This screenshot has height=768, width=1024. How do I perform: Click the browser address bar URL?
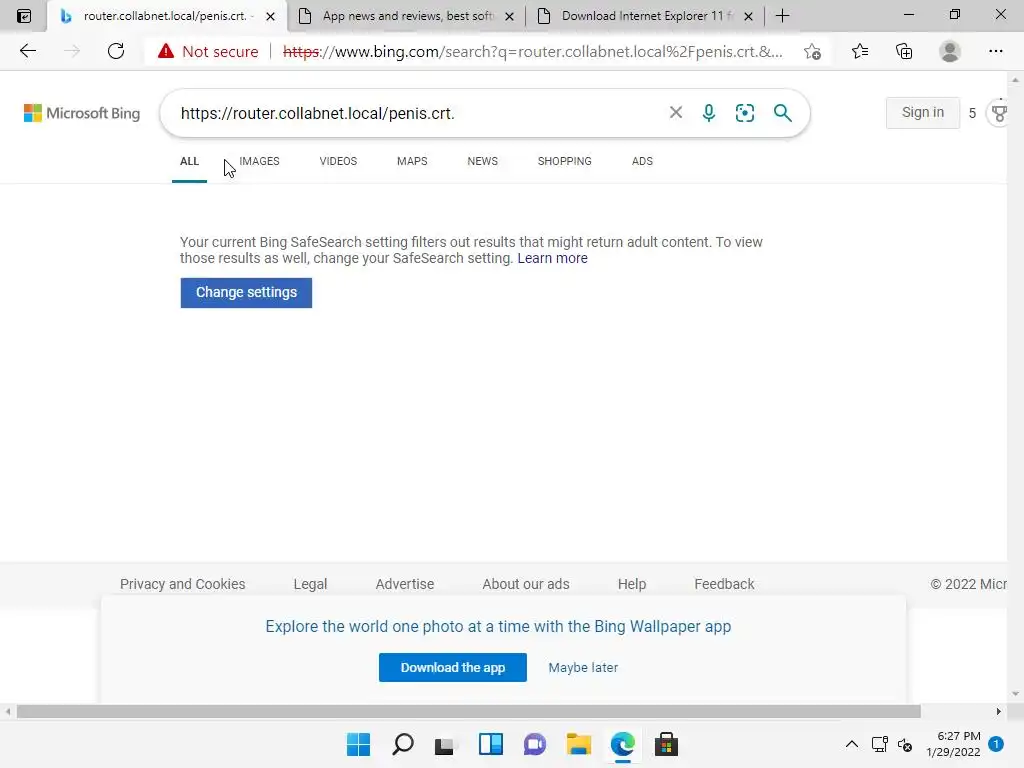coord(532,52)
